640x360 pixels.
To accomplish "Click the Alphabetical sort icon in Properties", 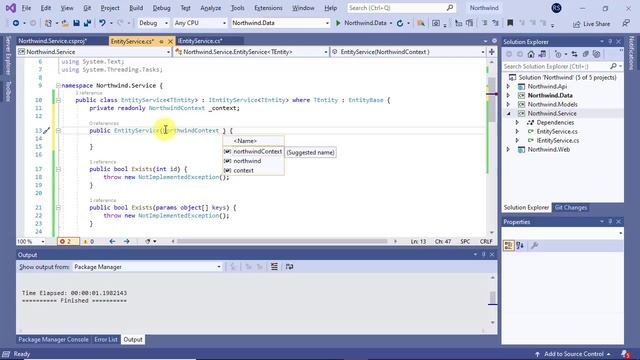I will click(x=520, y=245).
